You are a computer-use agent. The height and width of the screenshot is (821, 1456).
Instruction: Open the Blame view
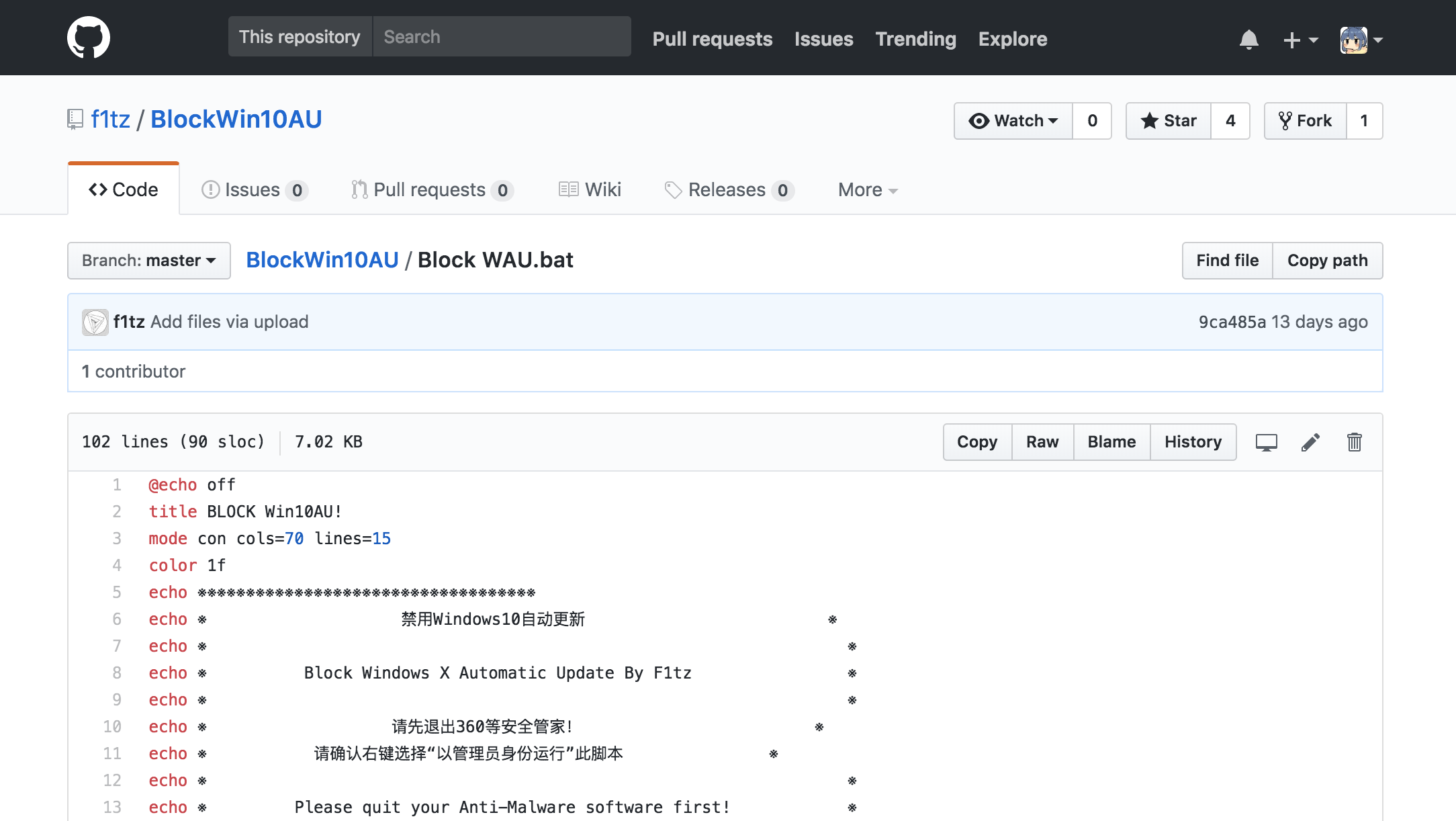[1111, 442]
